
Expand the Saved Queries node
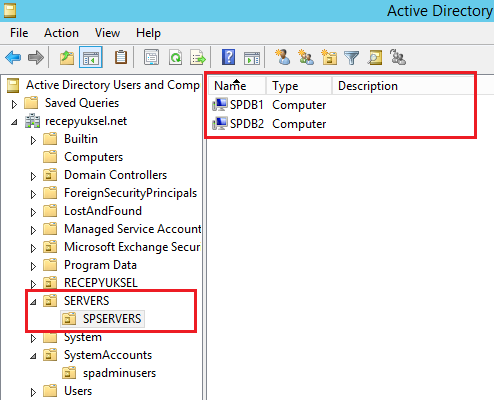pos(14,104)
